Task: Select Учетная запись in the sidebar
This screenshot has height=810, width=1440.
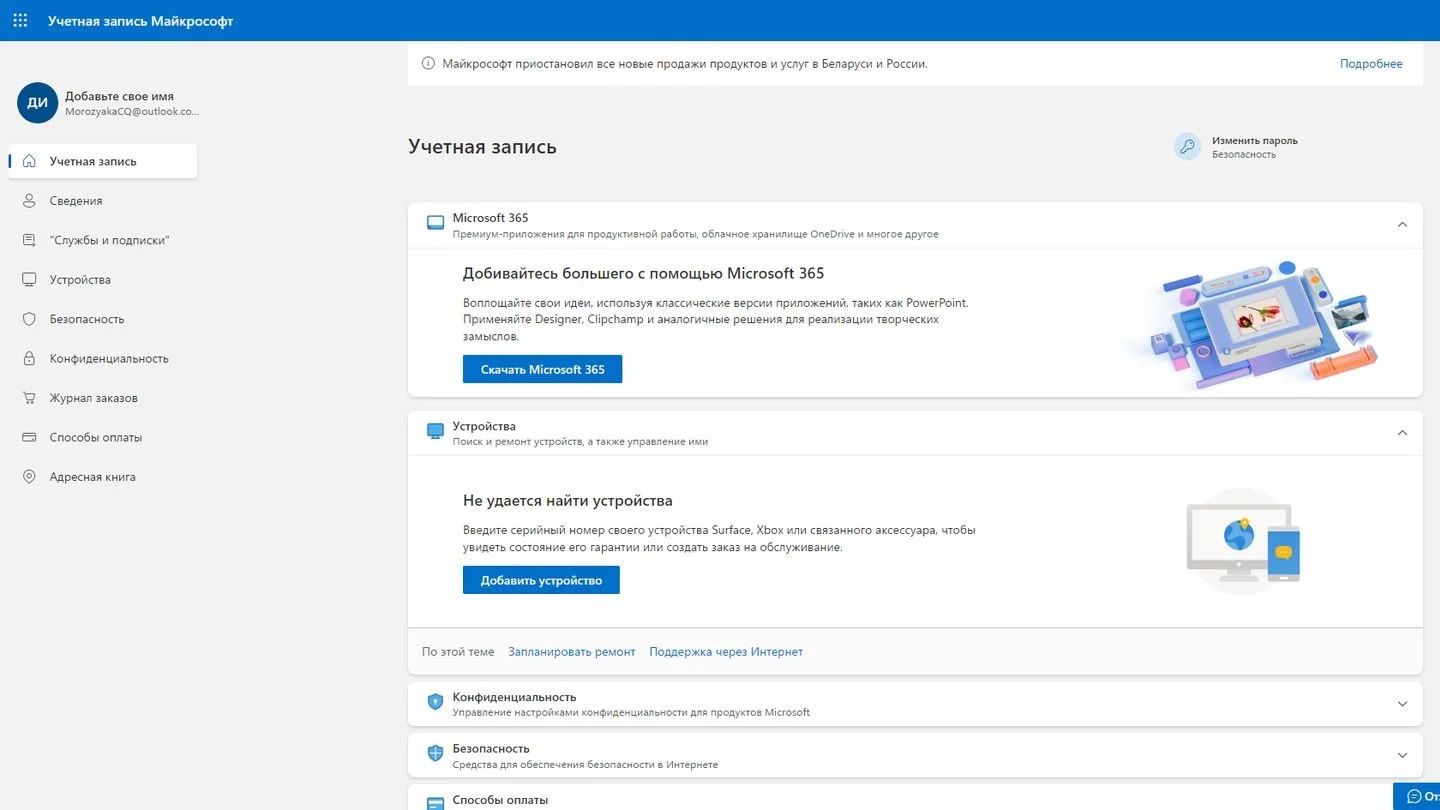Action: pyautogui.click(x=103, y=161)
